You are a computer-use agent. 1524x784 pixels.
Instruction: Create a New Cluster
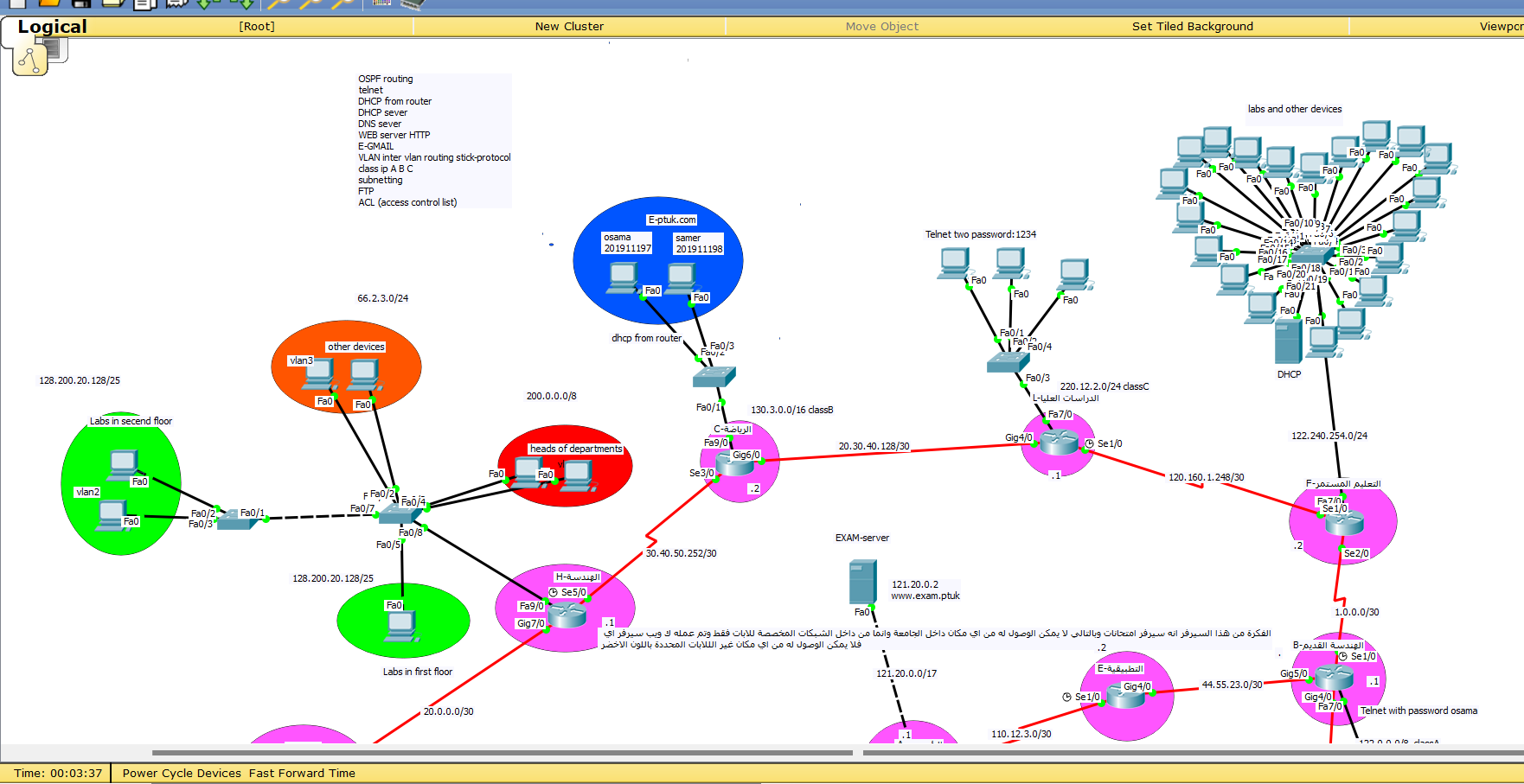569,27
